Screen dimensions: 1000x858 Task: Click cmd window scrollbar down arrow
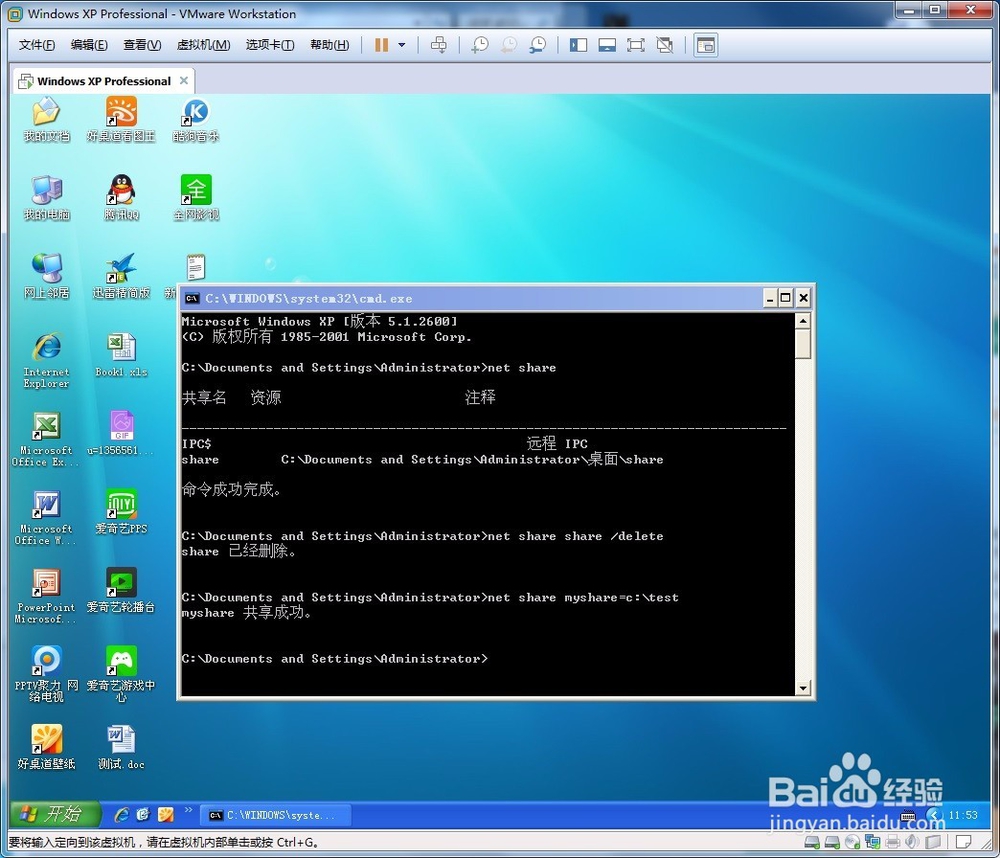[x=803, y=688]
